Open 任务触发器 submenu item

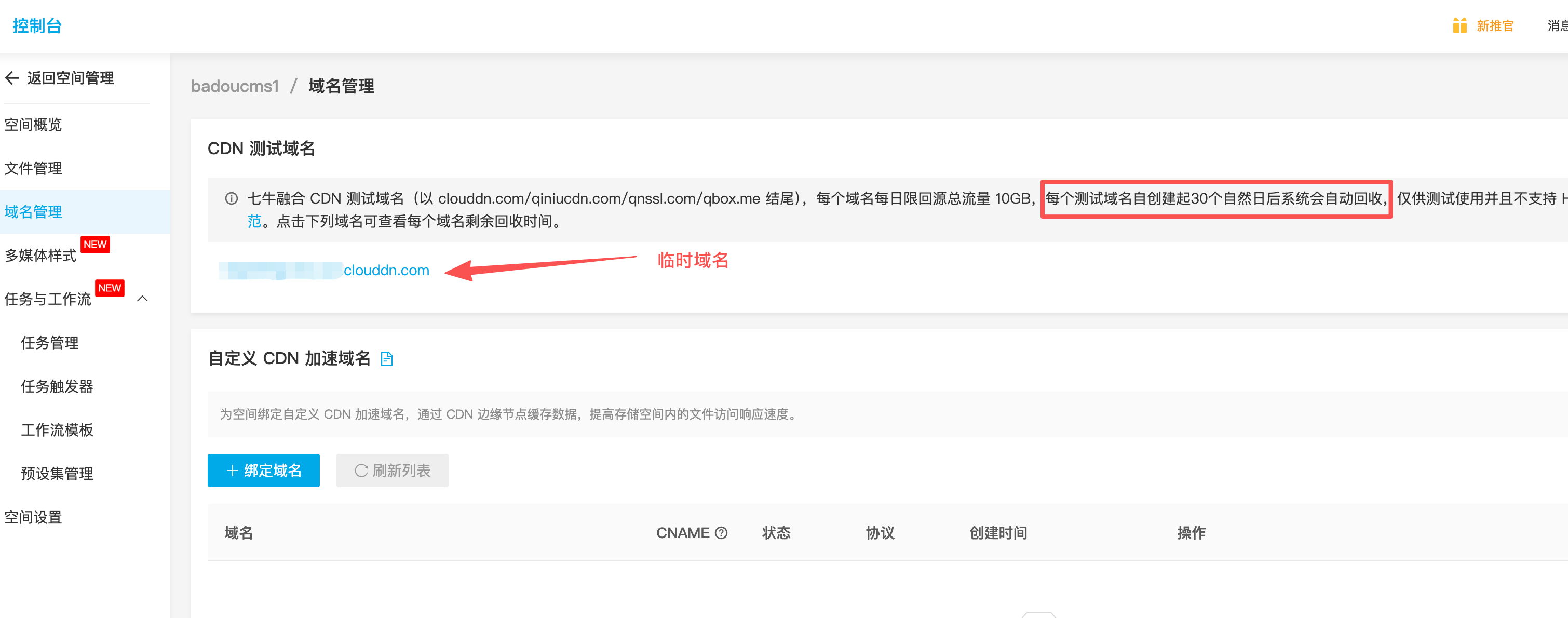(x=57, y=386)
